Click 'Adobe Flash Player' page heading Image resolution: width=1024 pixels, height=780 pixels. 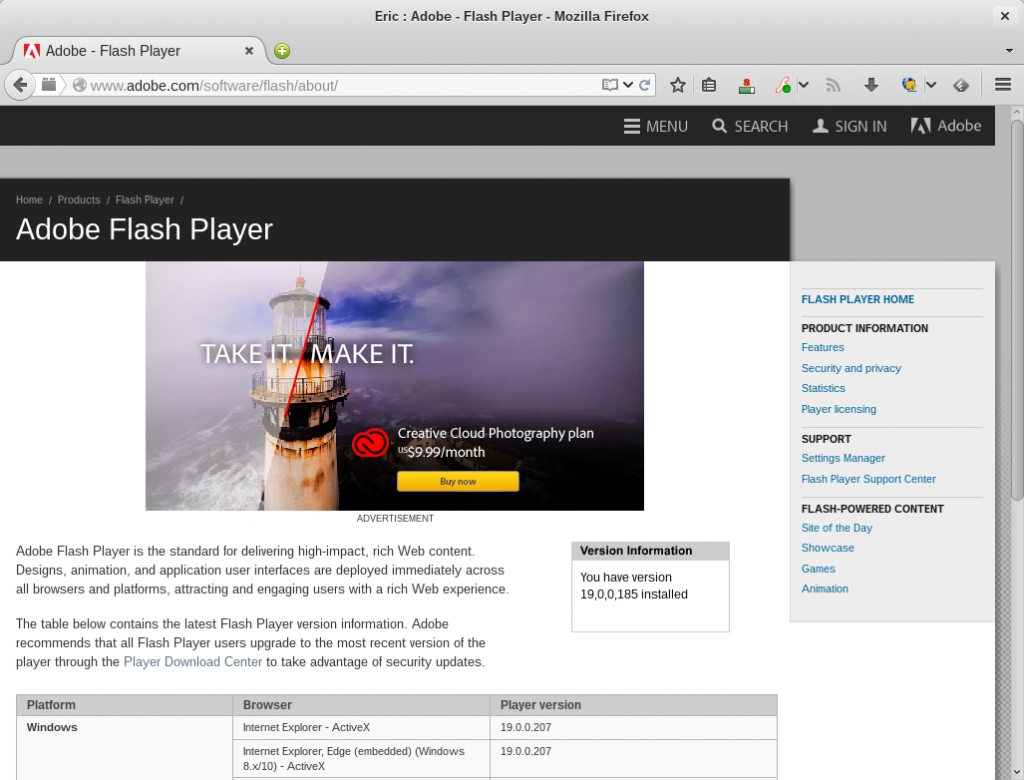coord(144,229)
